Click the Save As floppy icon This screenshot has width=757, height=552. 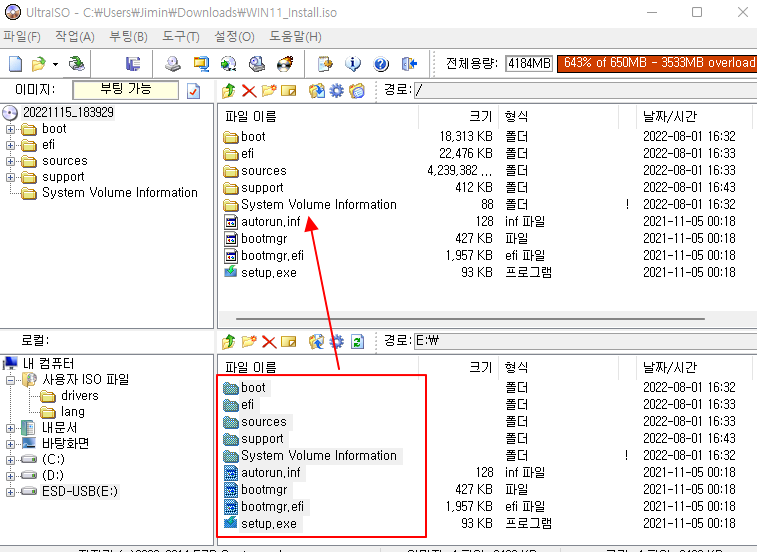133,64
